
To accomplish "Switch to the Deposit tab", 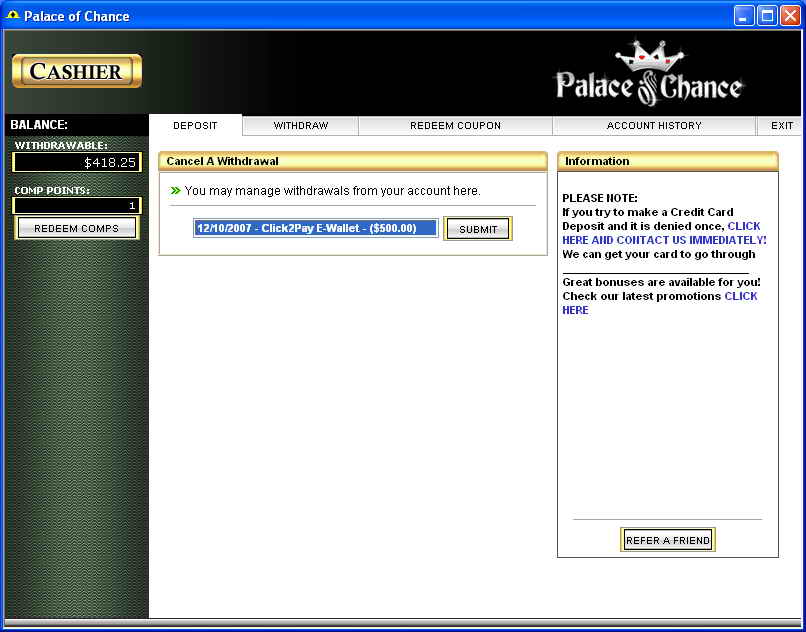I will 195,126.
